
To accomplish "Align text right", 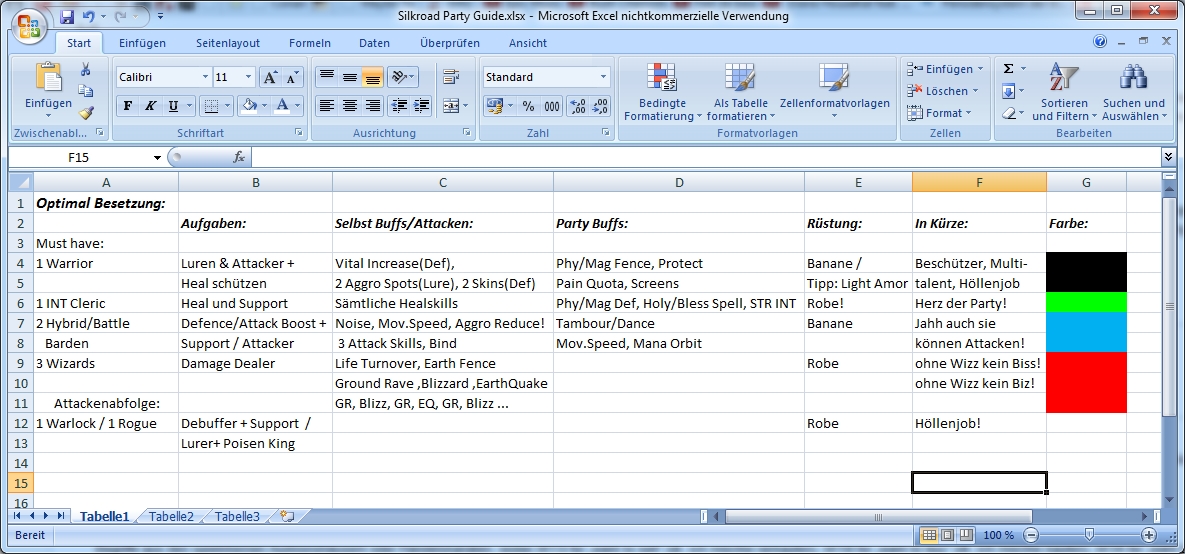I will [x=373, y=106].
